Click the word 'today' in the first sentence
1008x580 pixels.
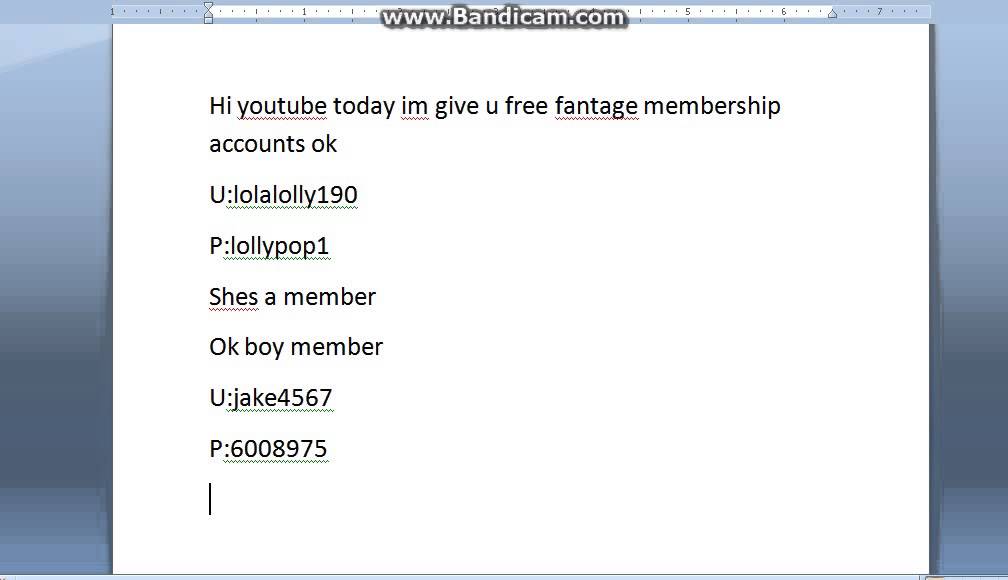[x=364, y=106]
